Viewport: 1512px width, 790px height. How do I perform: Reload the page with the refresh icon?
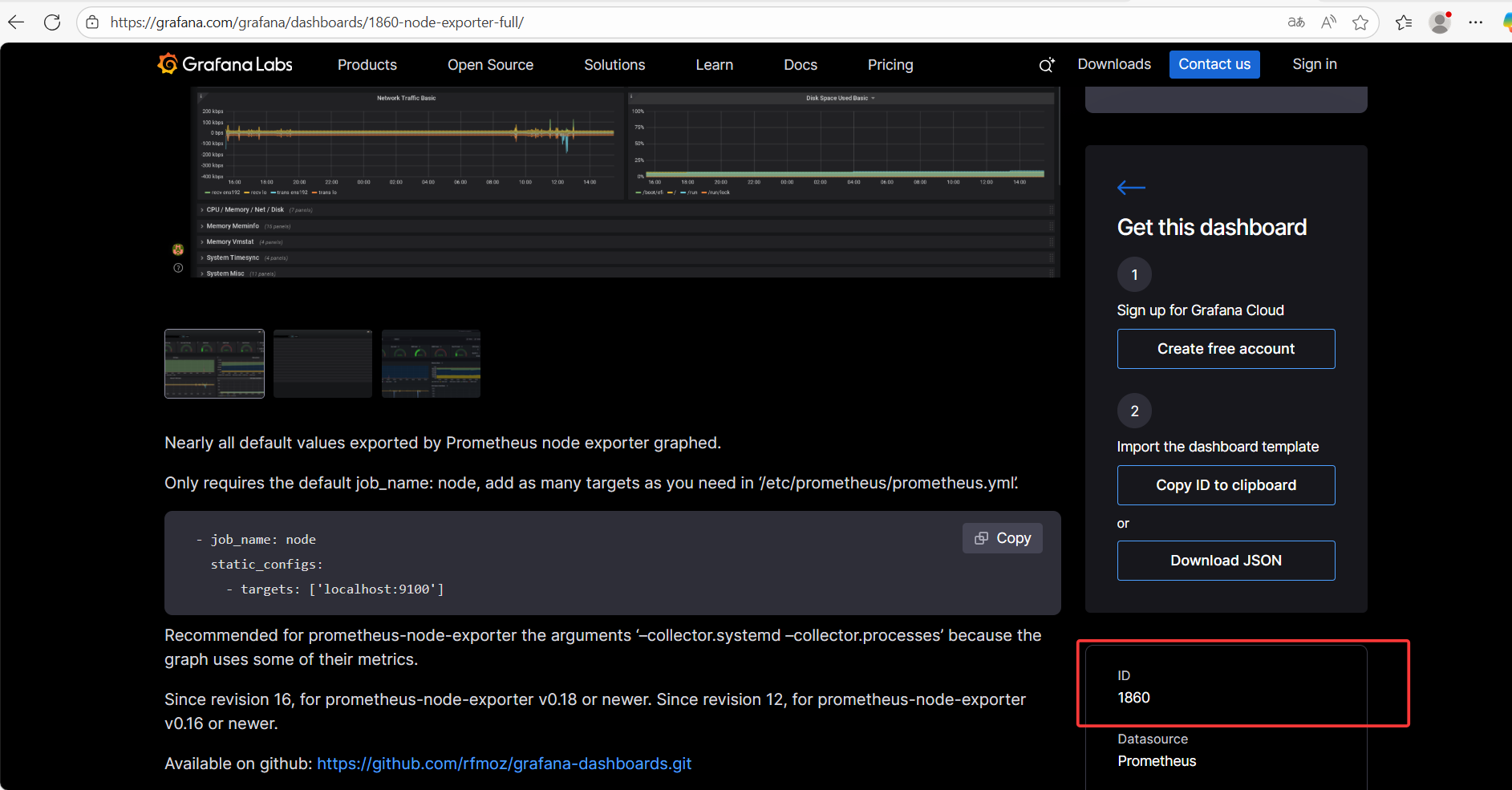(52, 22)
